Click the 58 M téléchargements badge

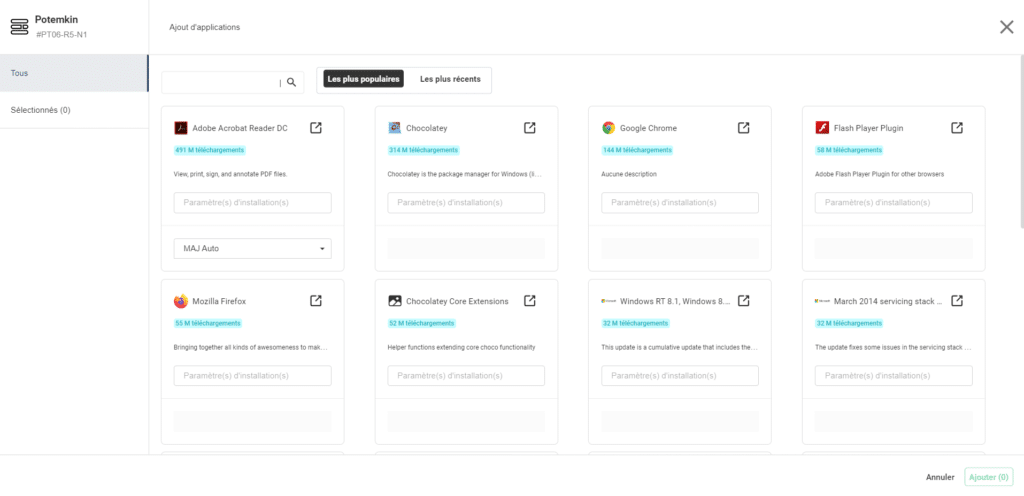pyautogui.click(x=848, y=150)
